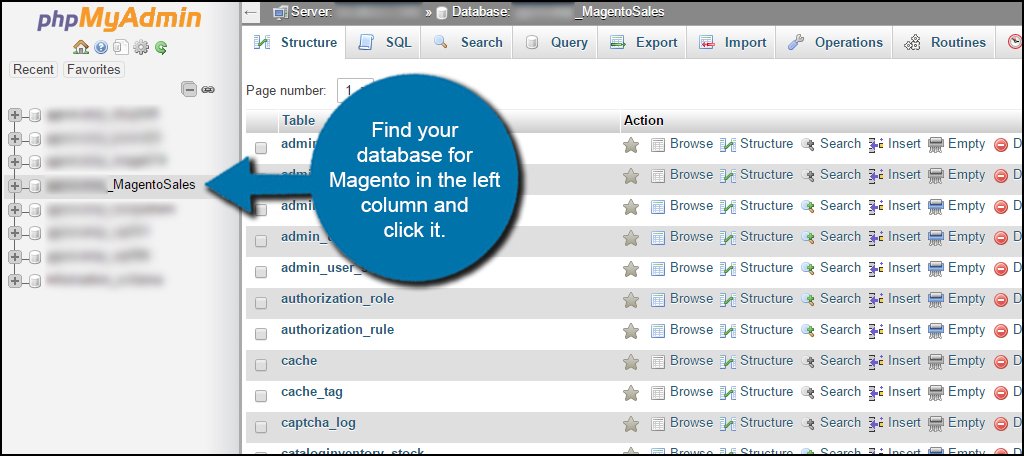
Task: Open the blue question mark documentation icon
Action: (x=101, y=47)
